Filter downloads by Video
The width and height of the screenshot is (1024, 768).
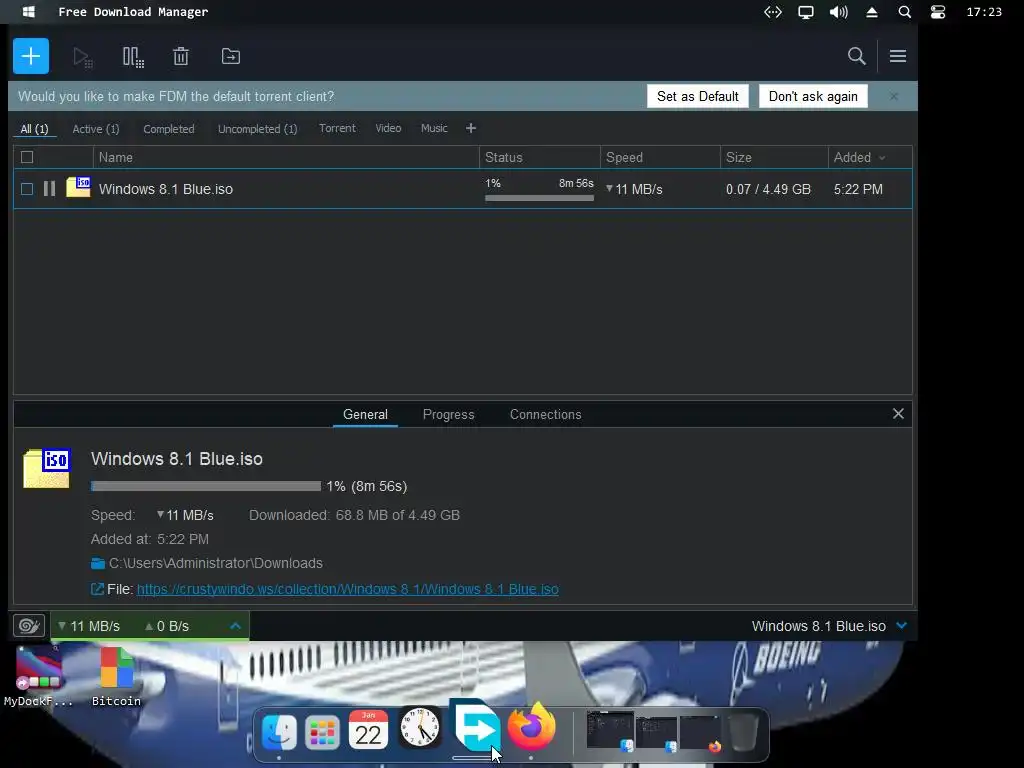(x=388, y=128)
